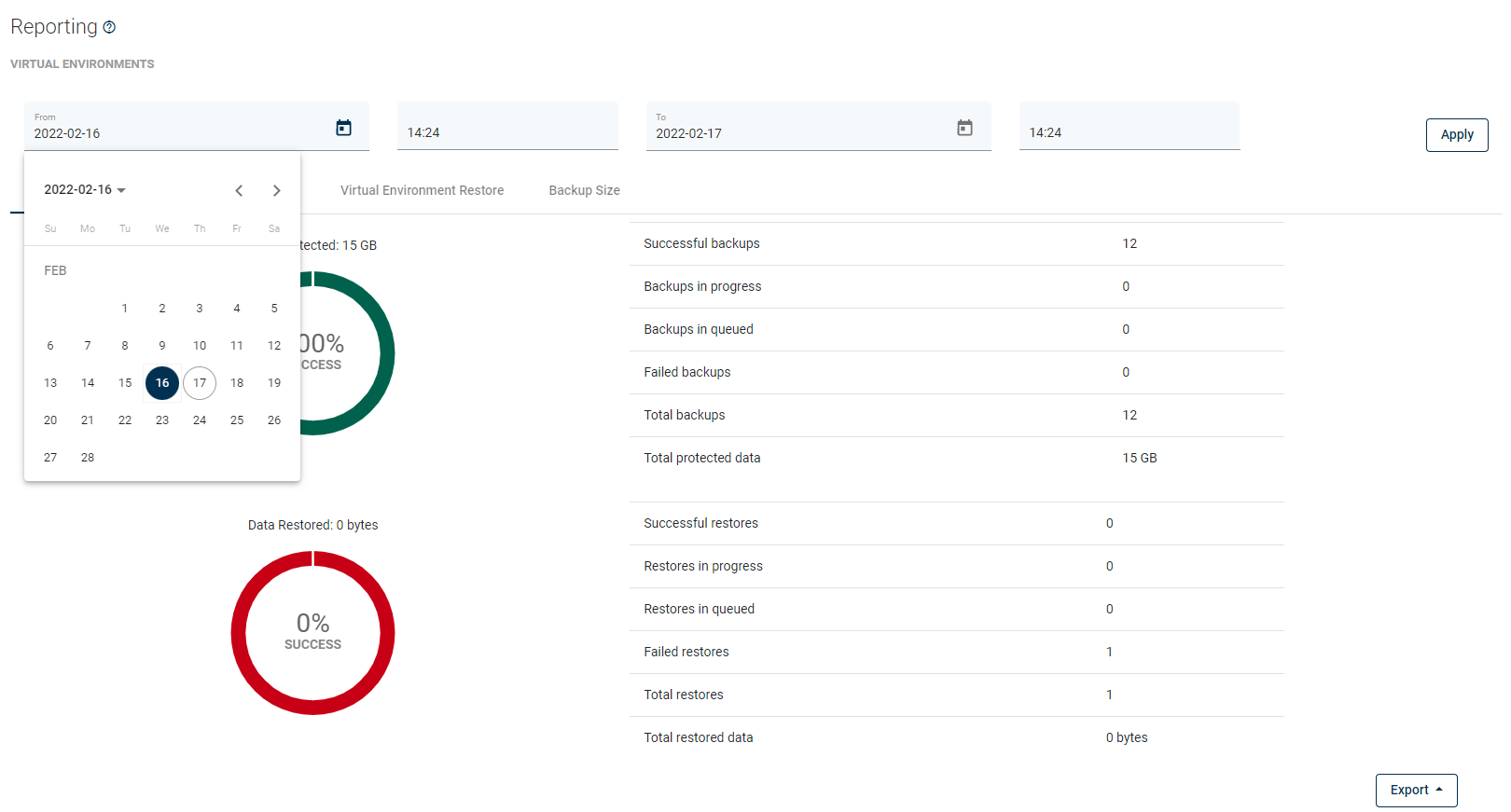The width and height of the screenshot is (1511, 812).
Task: Open the To date calendar icon
Action: 964,128
